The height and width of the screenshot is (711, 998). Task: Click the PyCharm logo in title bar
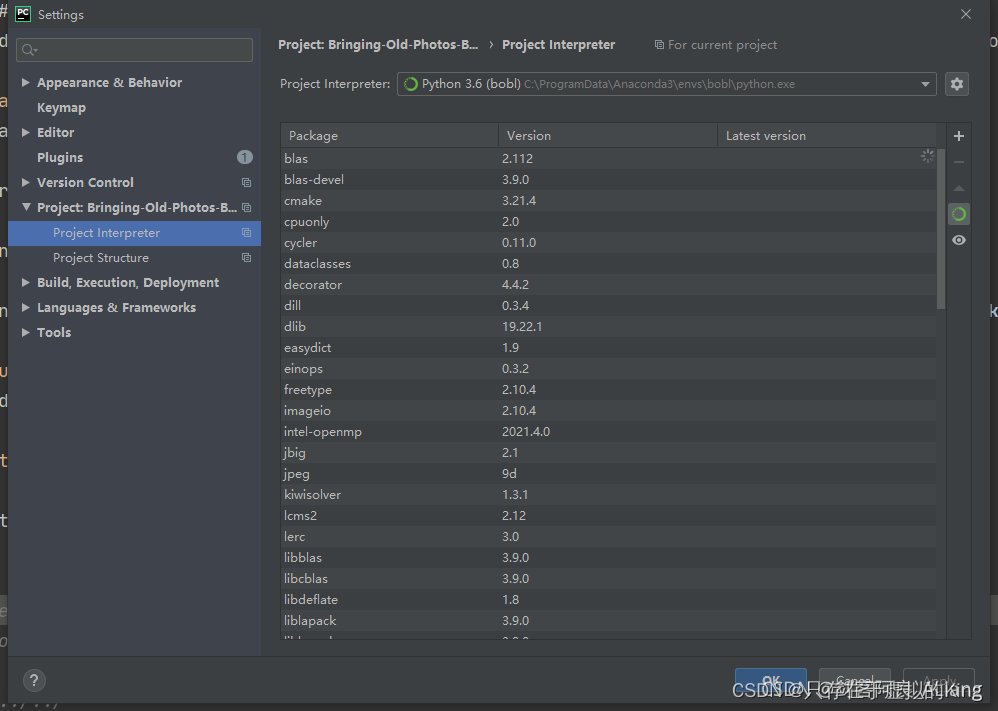click(23, 14)
